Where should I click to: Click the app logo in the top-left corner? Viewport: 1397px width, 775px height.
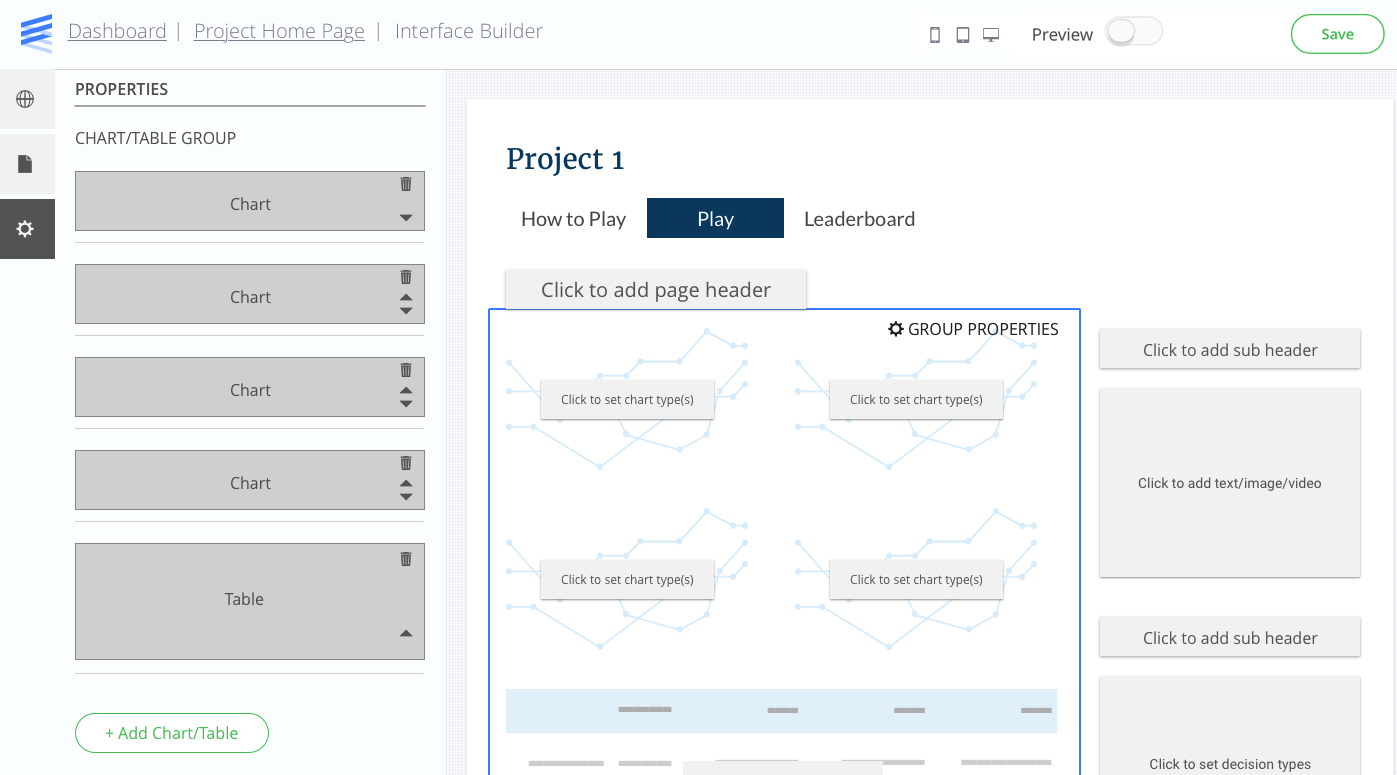[x=36, y=31]
